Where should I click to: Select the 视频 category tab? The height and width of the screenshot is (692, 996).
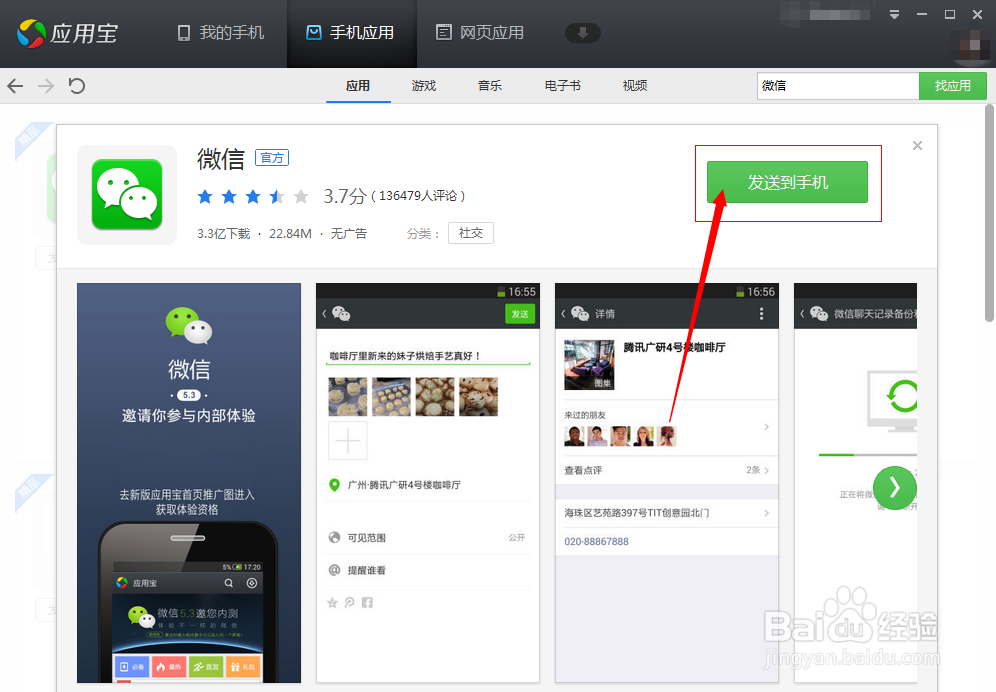click(x=635, y=86)
